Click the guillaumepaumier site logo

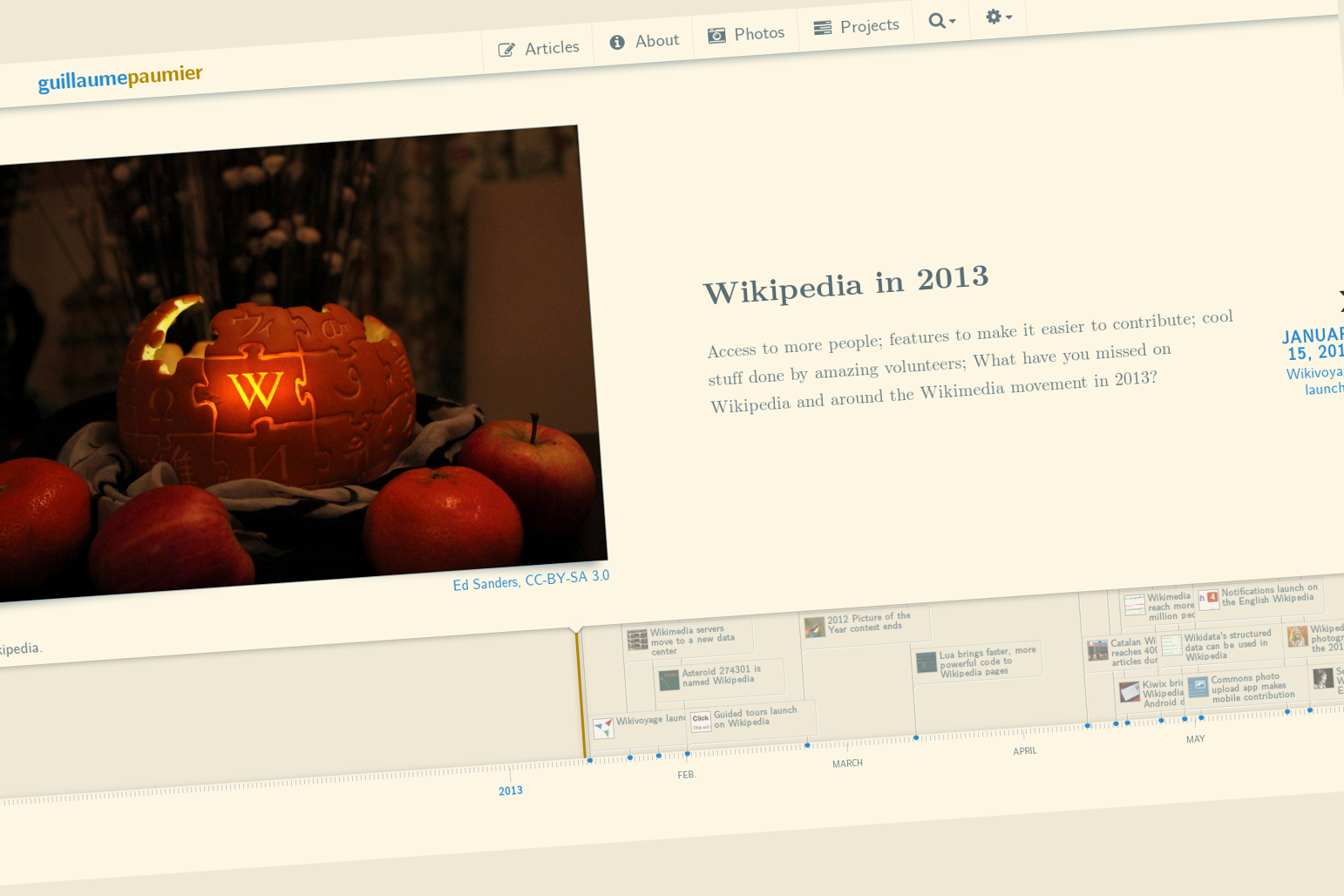click(120, 78)
